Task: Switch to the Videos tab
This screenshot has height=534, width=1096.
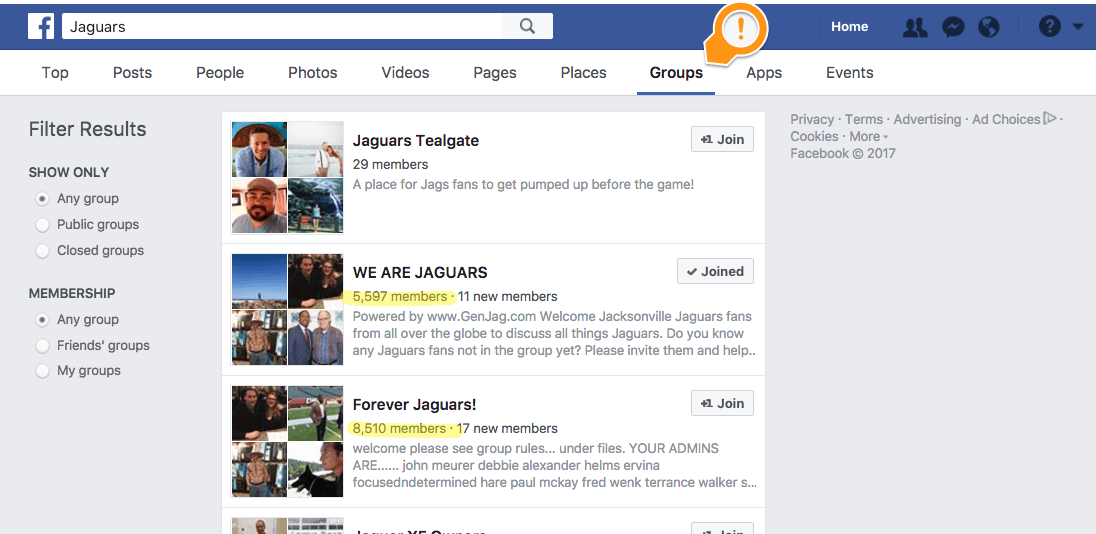Action: (405, 73)
